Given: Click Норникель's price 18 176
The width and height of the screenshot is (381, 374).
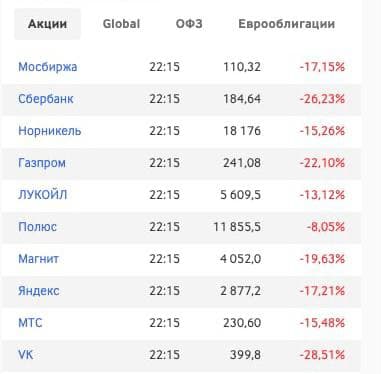Looking at the screenshot, I should pos(242,131).
